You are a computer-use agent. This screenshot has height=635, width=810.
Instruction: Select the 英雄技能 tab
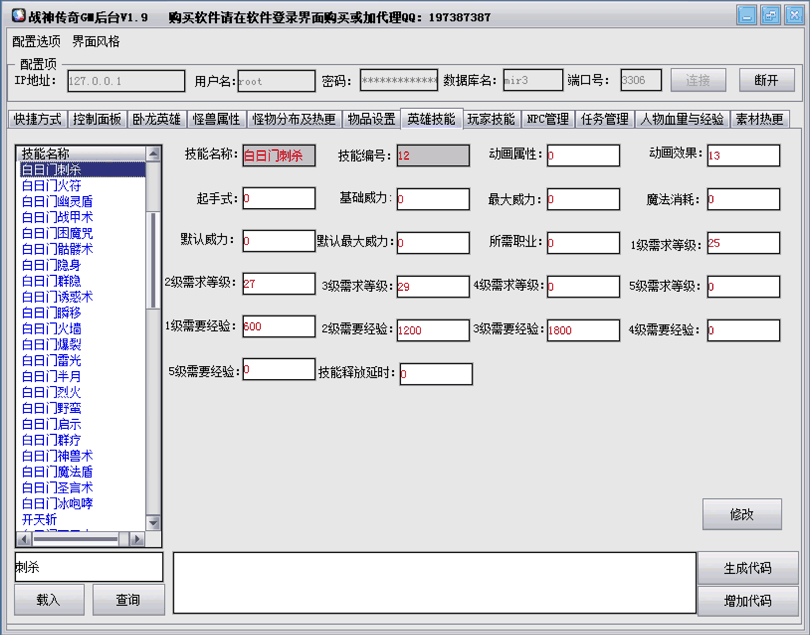tap(431, 119)
